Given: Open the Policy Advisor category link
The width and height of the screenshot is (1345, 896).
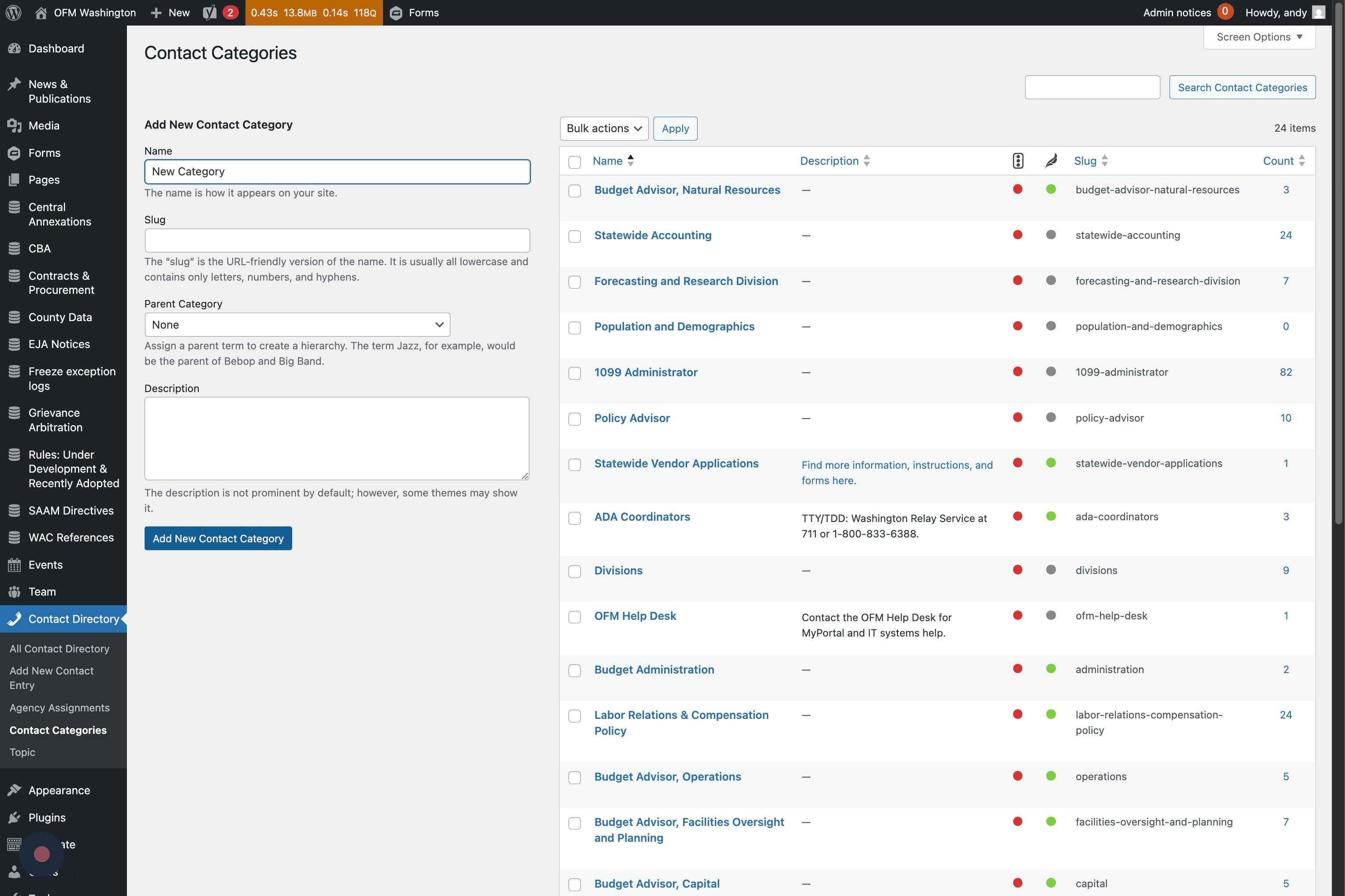Looking at the screenshot, I should 632,418.
